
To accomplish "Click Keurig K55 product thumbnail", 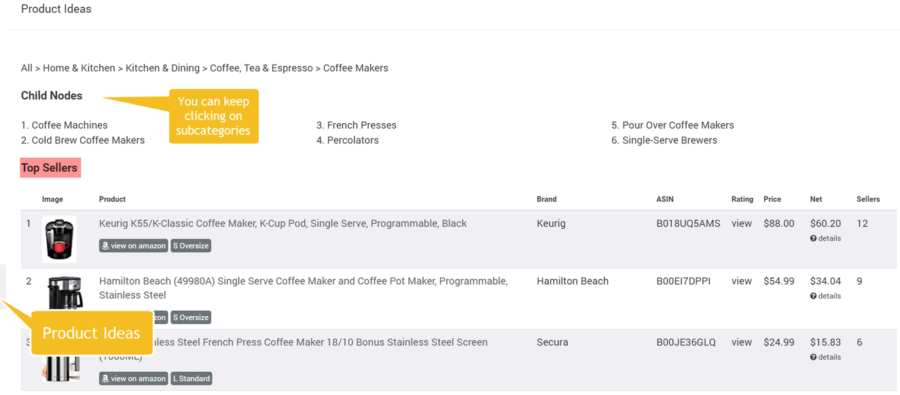I will [x=59, y=239].
